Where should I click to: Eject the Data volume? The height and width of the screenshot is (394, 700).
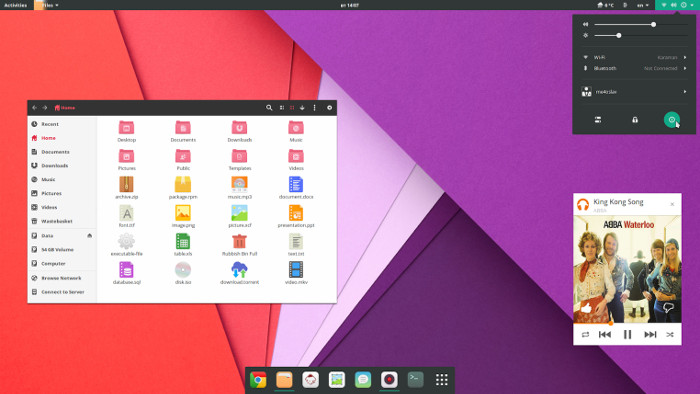[x=90, y=235]
